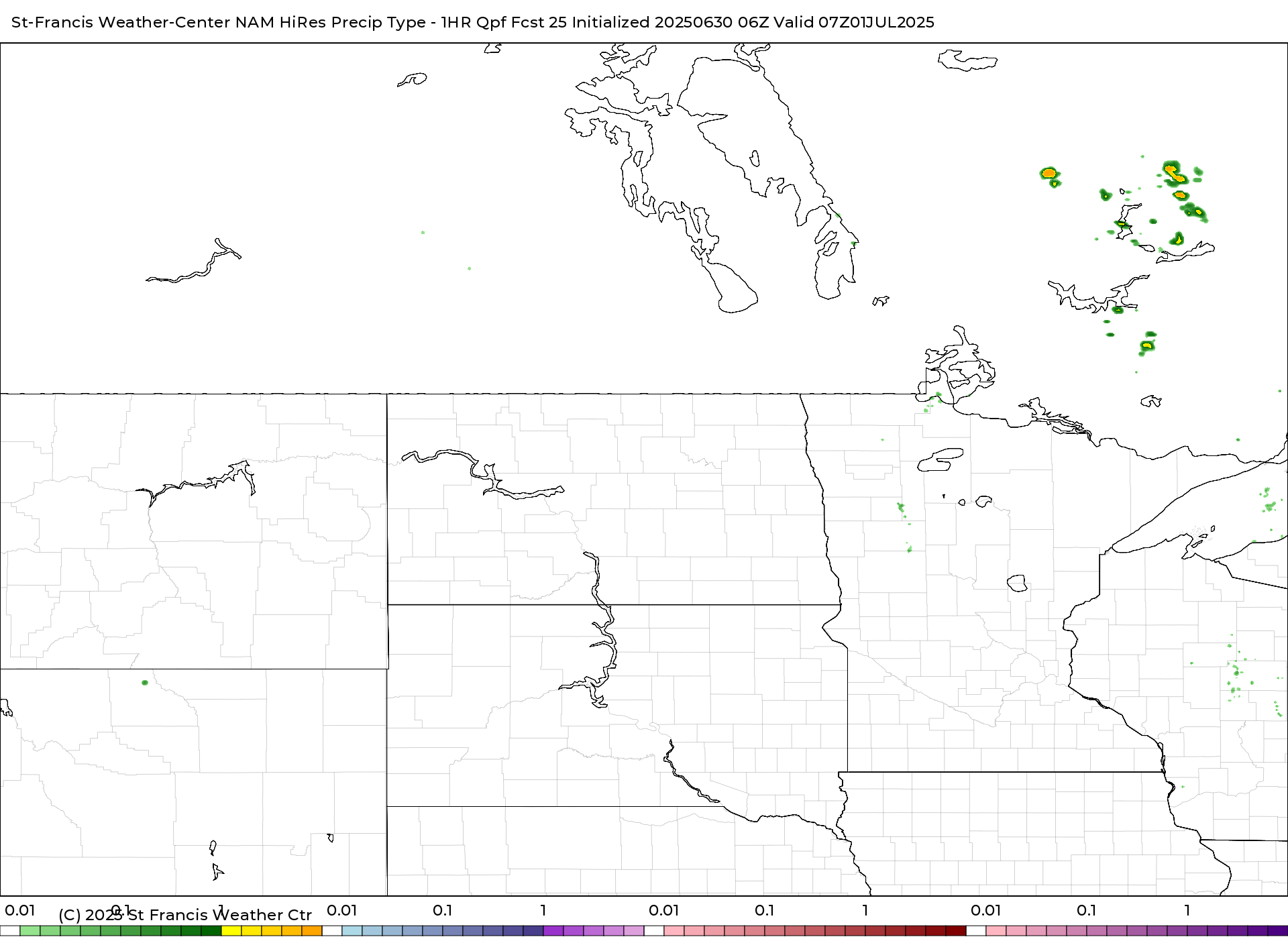Click the 1 label above the purple-pink scale
Viewport: 1288px width, 939px height.
1187,910
